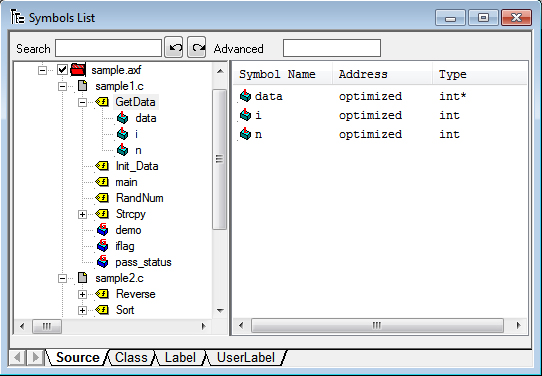Click the tree scrollbar down arrow
Screen dimensions: 542x376
[x=220, y=310]
